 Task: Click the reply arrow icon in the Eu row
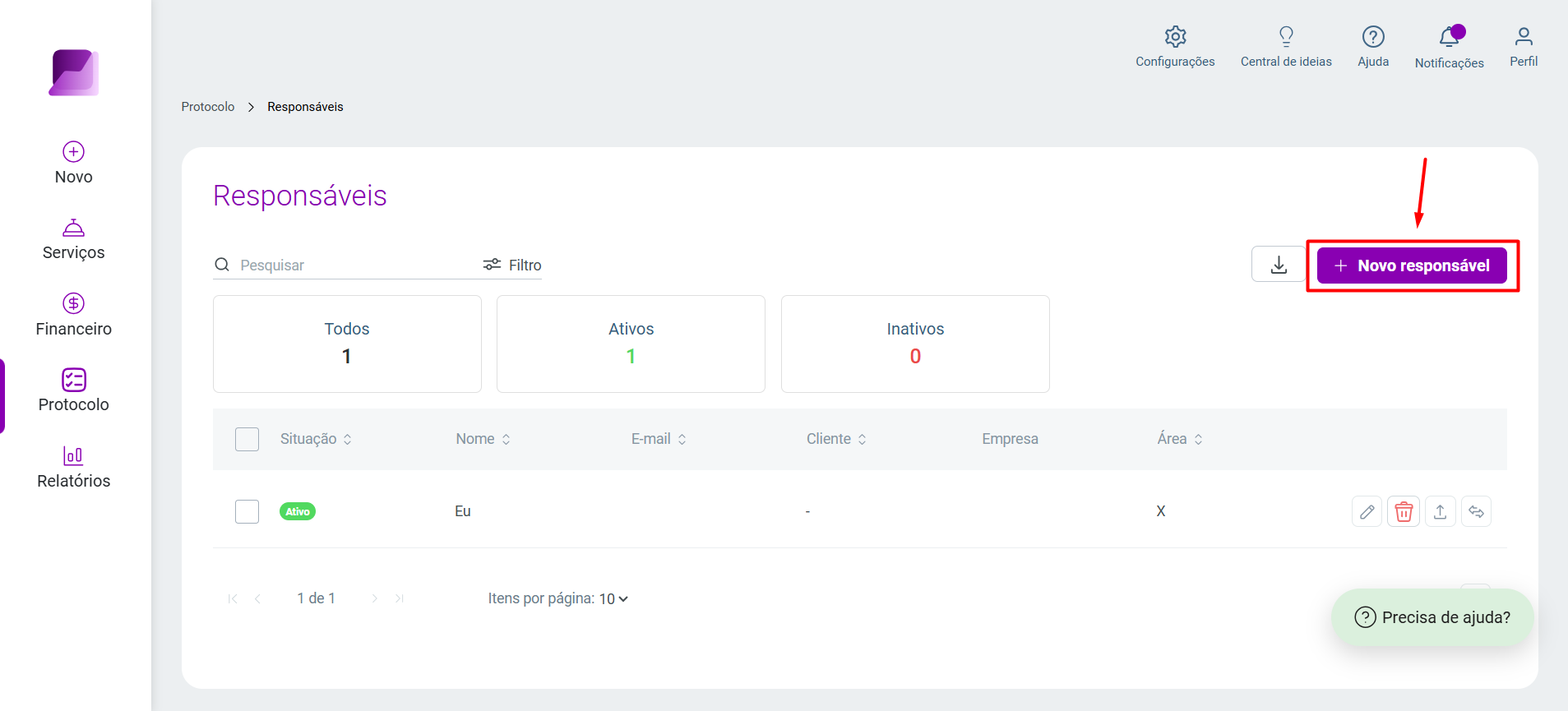(x=1476, y=511)
